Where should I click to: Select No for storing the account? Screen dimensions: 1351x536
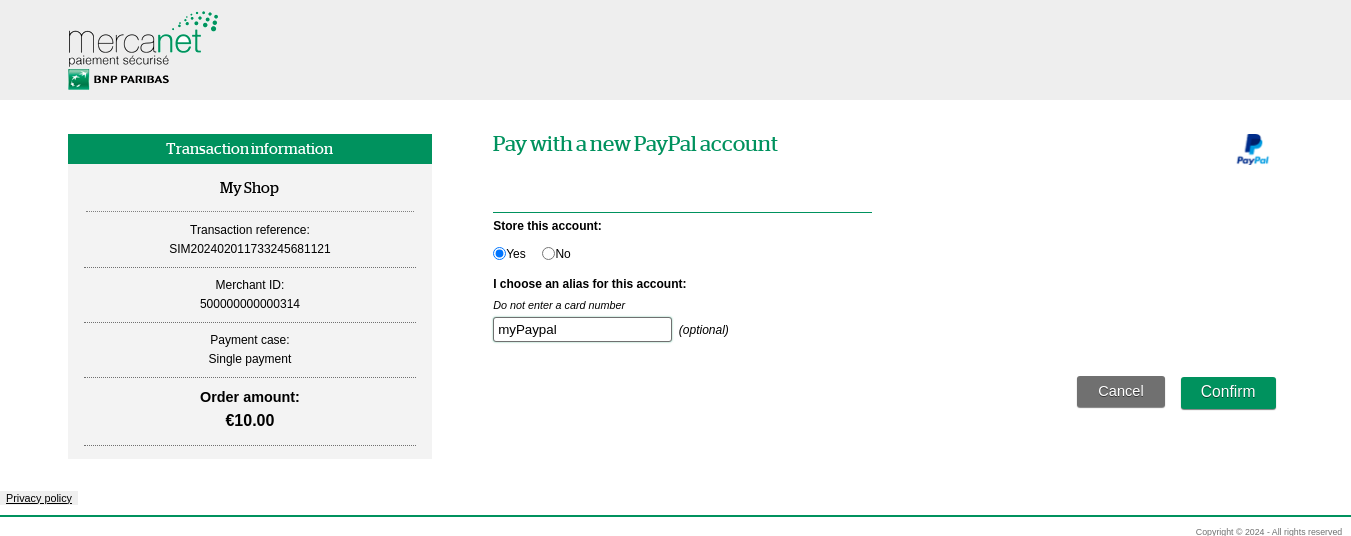click(548, 254)
